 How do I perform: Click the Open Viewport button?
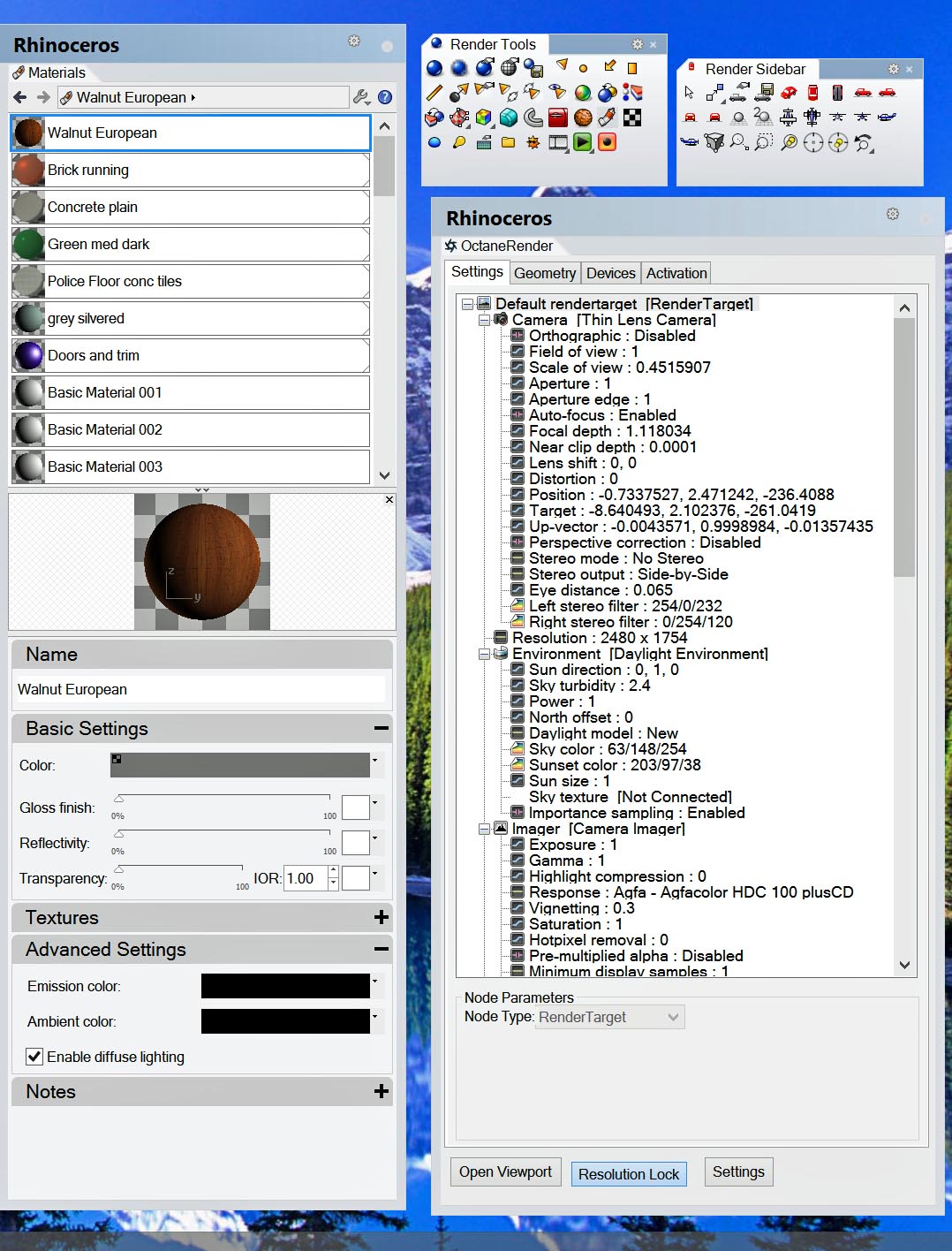tap(505, 1171)
